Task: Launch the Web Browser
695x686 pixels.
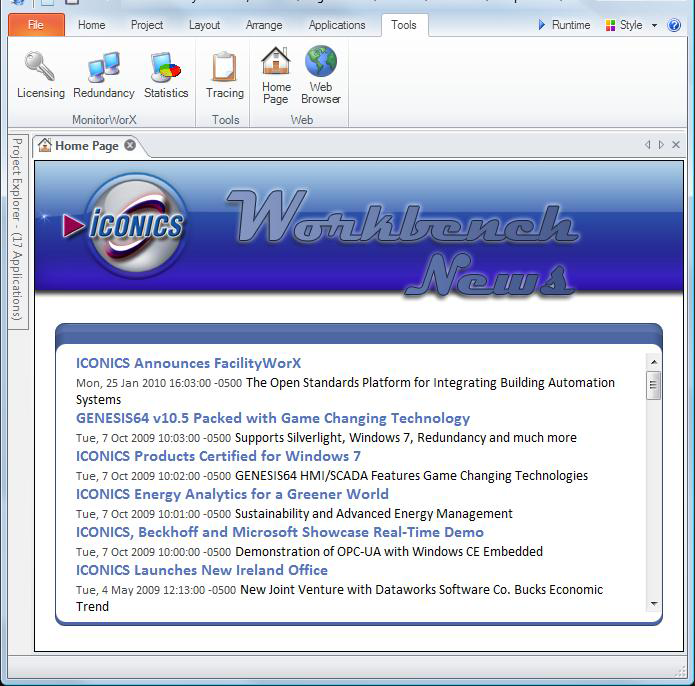Action: point(321,75)
